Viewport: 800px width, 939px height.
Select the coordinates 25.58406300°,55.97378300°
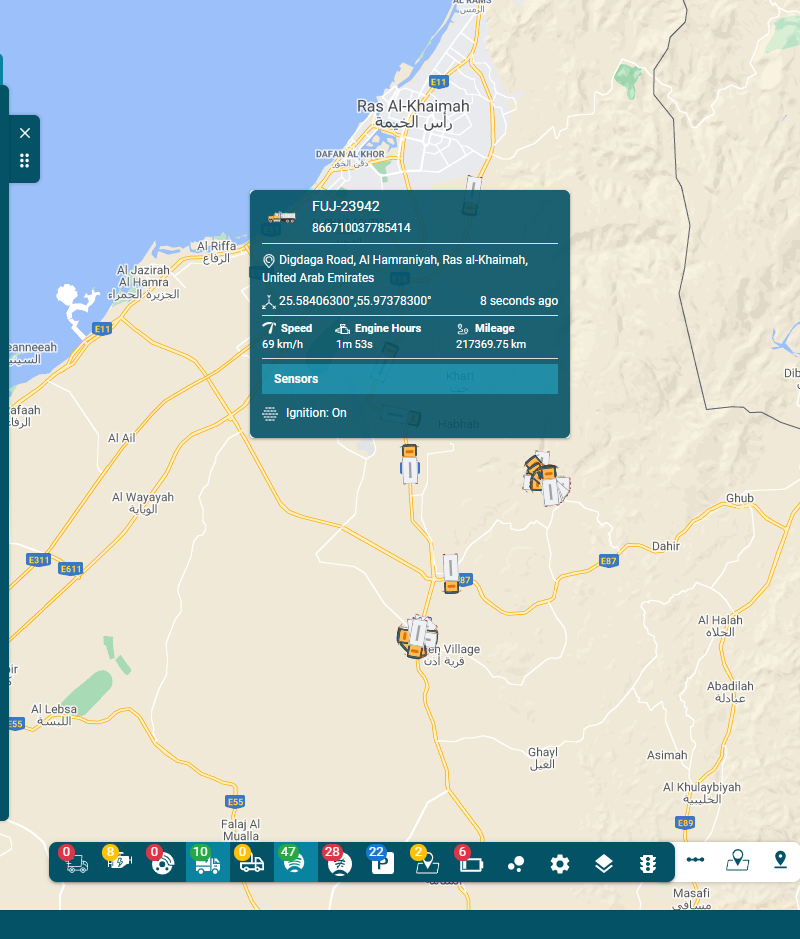[x=355, y=301]
